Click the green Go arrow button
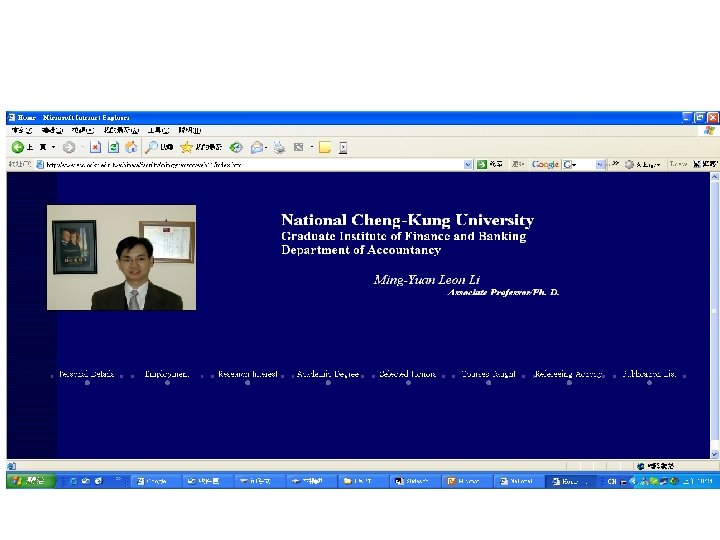 click(x=482, y=164)
